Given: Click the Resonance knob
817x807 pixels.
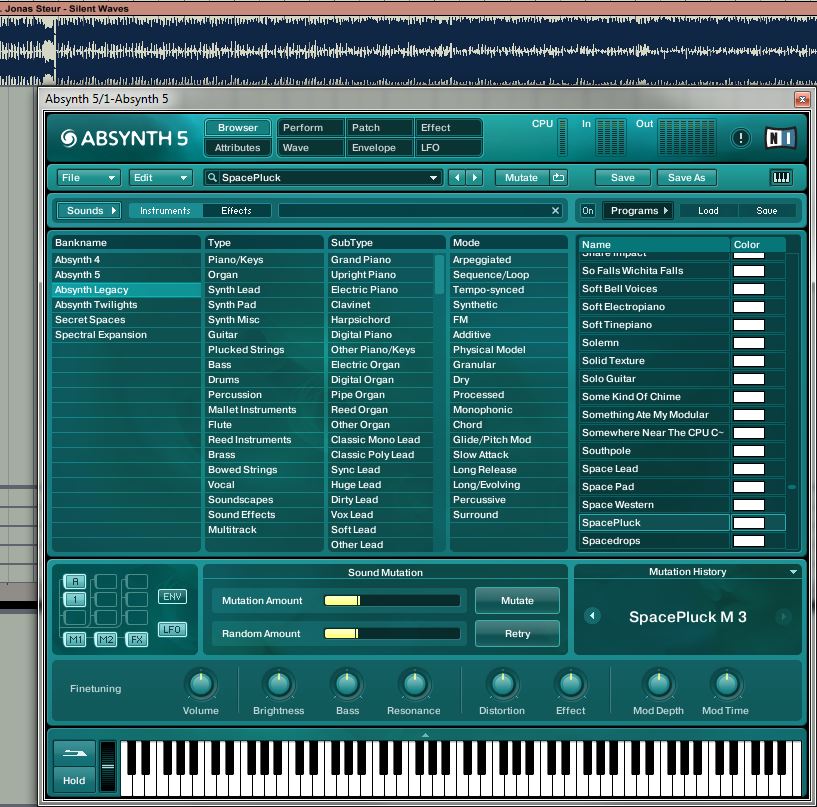Looking at the screenshot, I should pyautogui.click(x=415, y=684).
